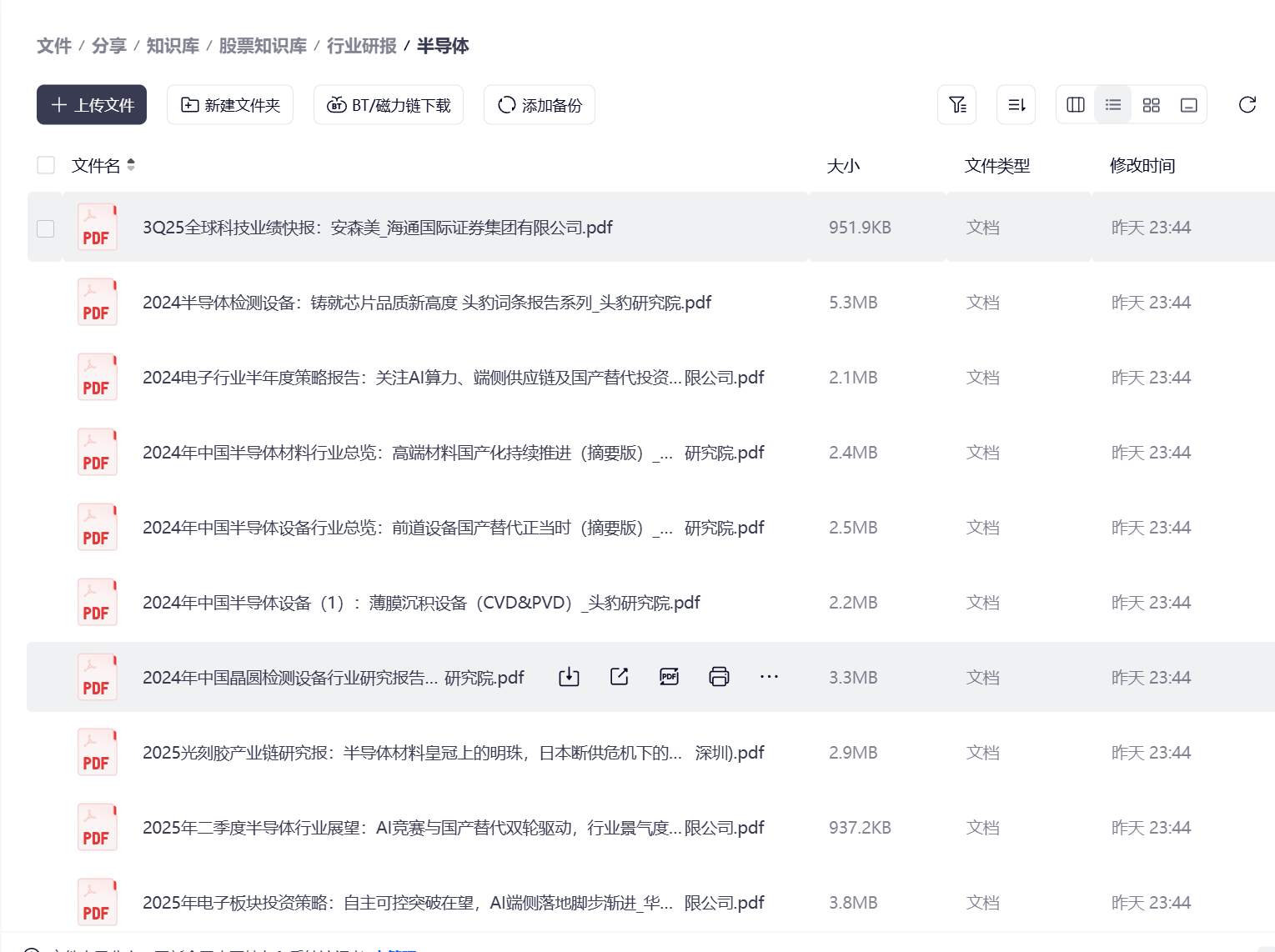Select 2024半导体检测设备 file name
The width and height of the screenshot is (1275, 952).
pos(427,303)
